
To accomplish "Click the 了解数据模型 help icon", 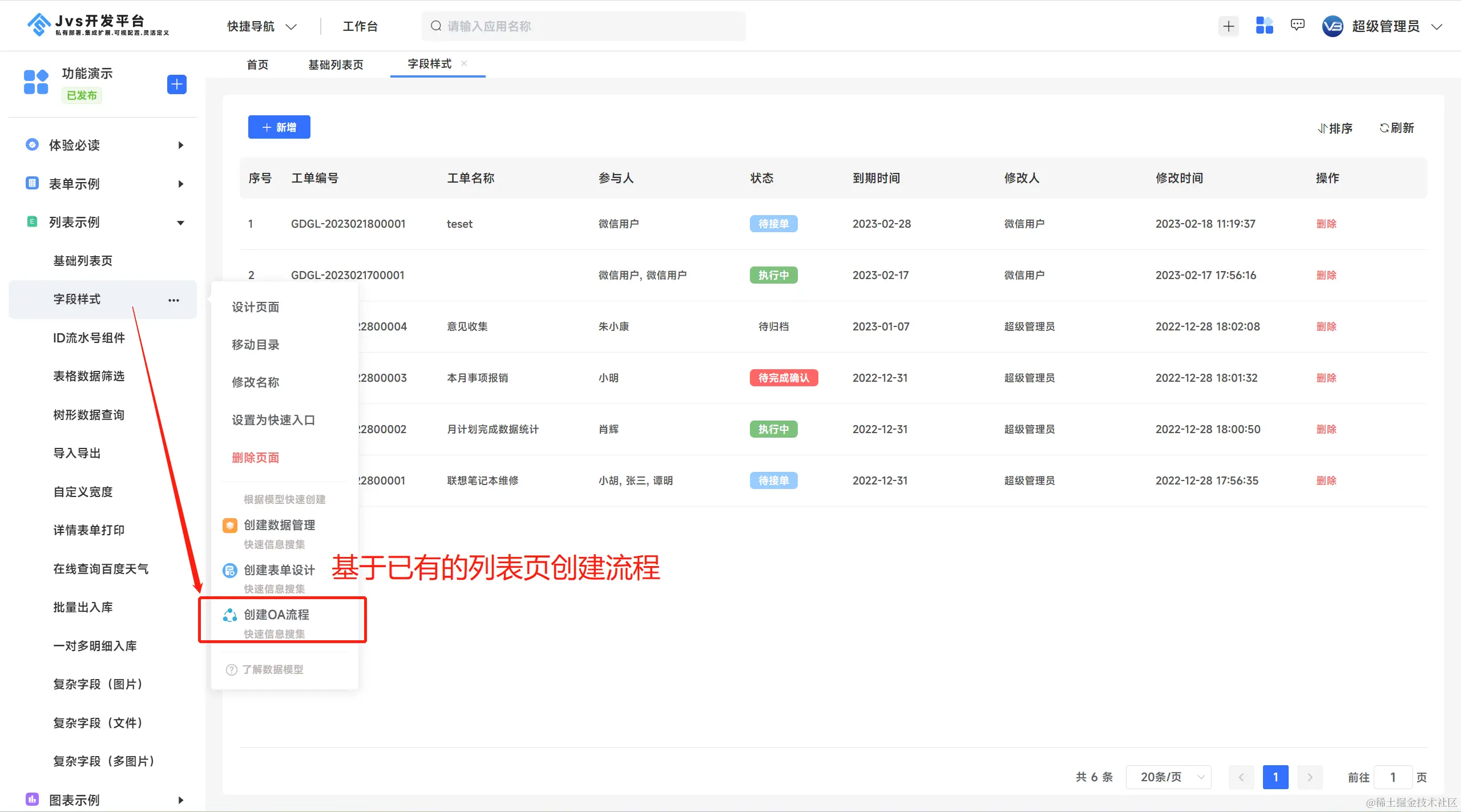I will (x=231, y=670).
